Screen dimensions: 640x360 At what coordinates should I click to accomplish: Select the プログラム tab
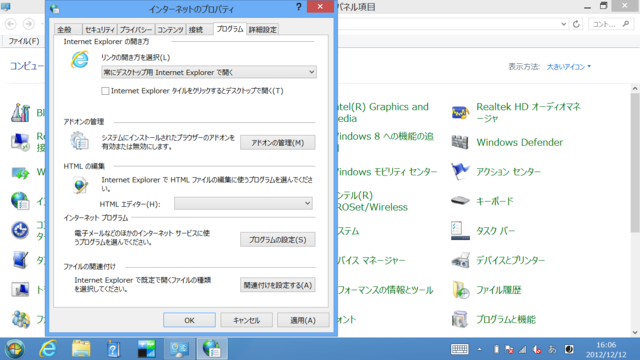click(x=230, y=29)
